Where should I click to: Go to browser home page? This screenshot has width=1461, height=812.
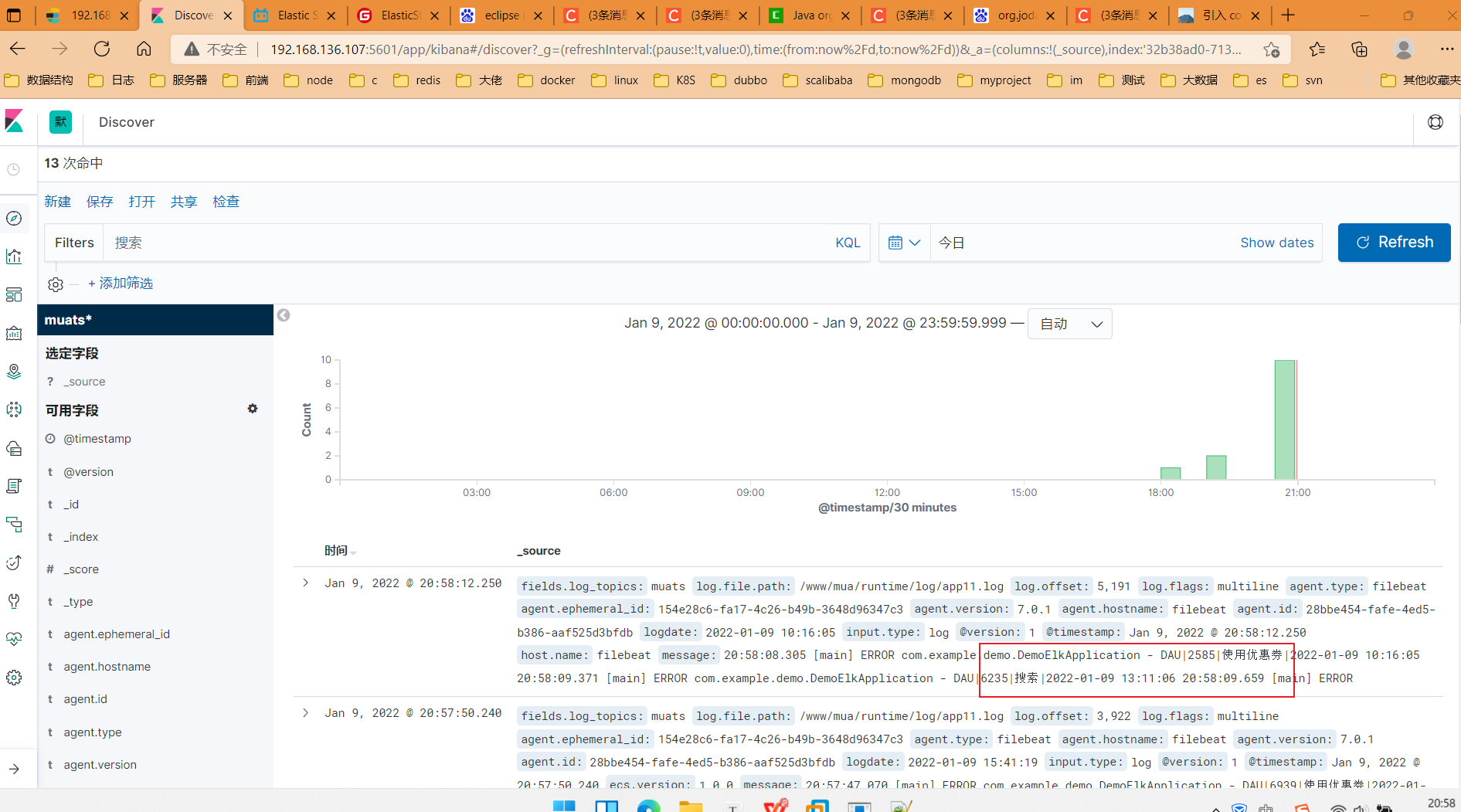click(144, 49)
